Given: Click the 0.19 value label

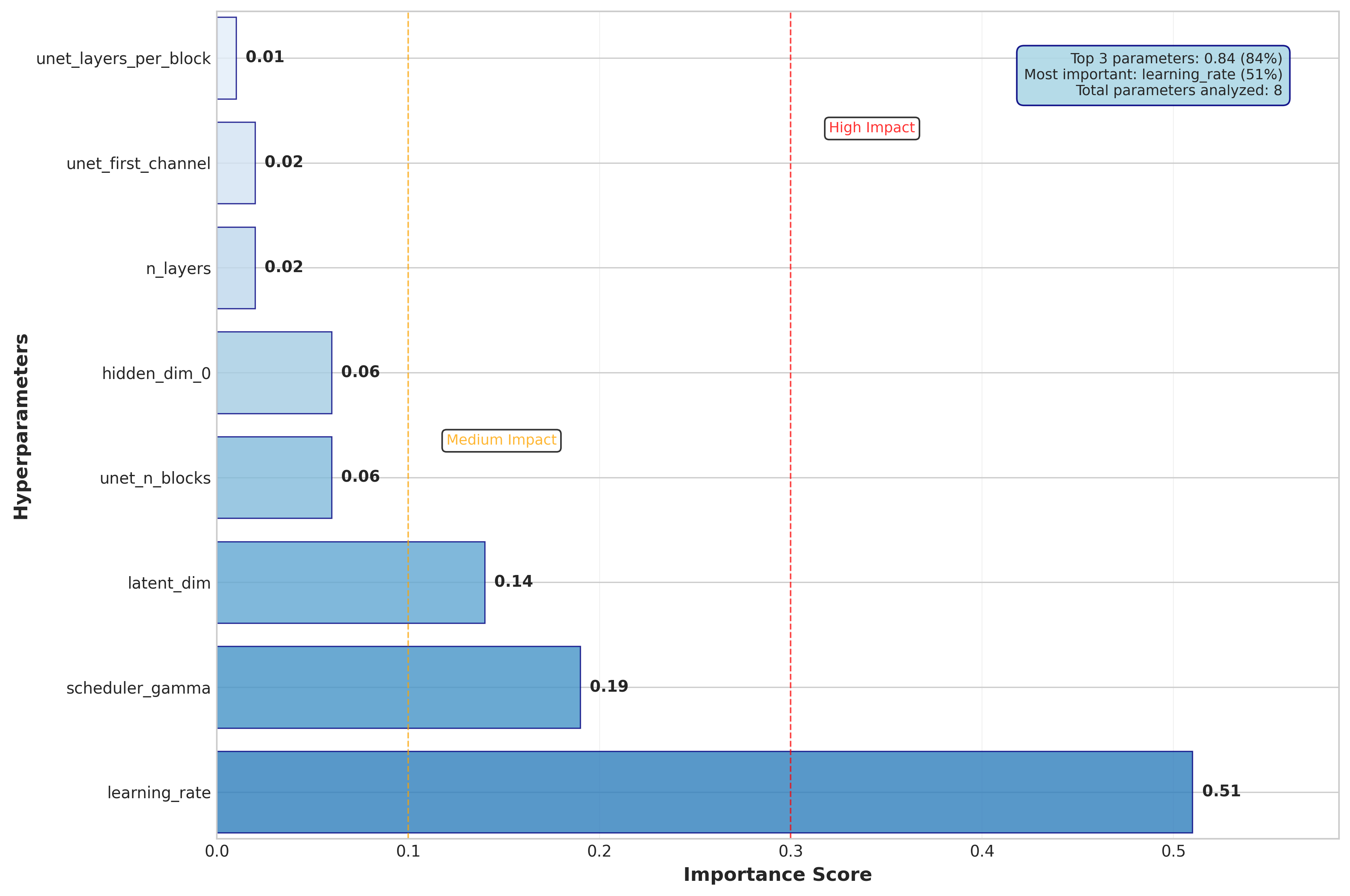Looking at the screenshot, I should pos(608,686).
